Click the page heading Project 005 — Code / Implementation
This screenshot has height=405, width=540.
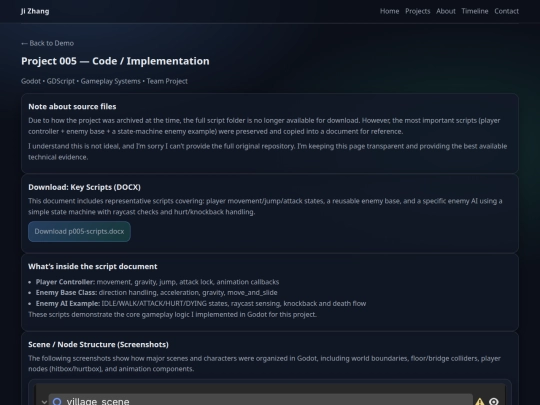click(115, 61)
